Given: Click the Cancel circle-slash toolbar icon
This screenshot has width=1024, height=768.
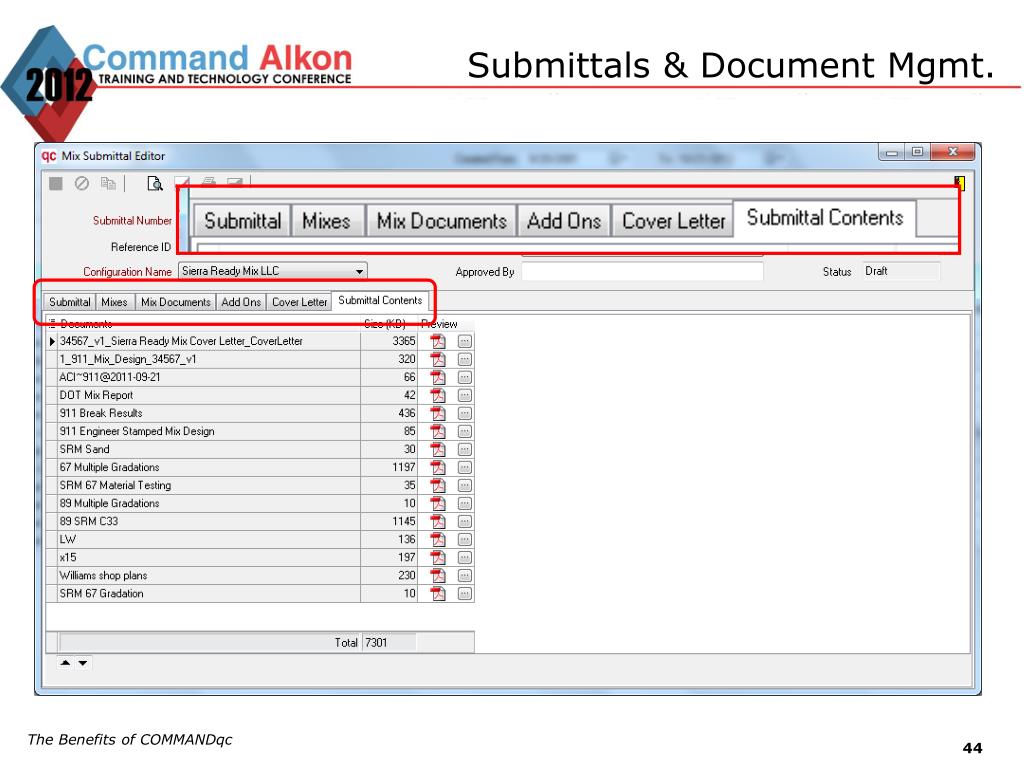Looking at the screenshot, I should 82,184.
